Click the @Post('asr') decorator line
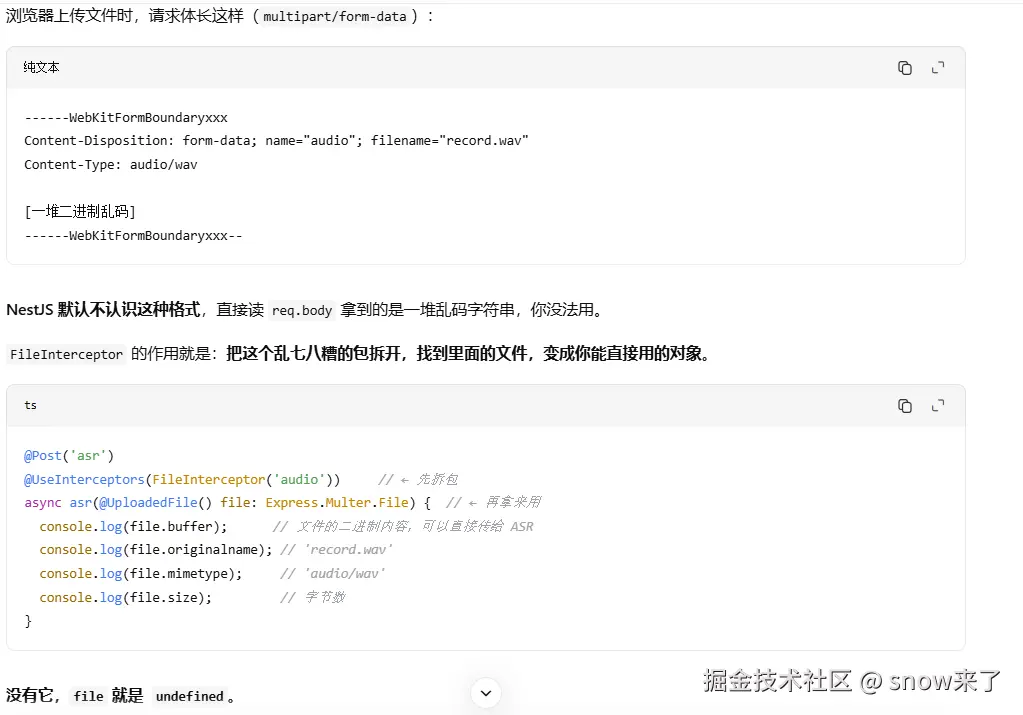 tap(69, 455)
